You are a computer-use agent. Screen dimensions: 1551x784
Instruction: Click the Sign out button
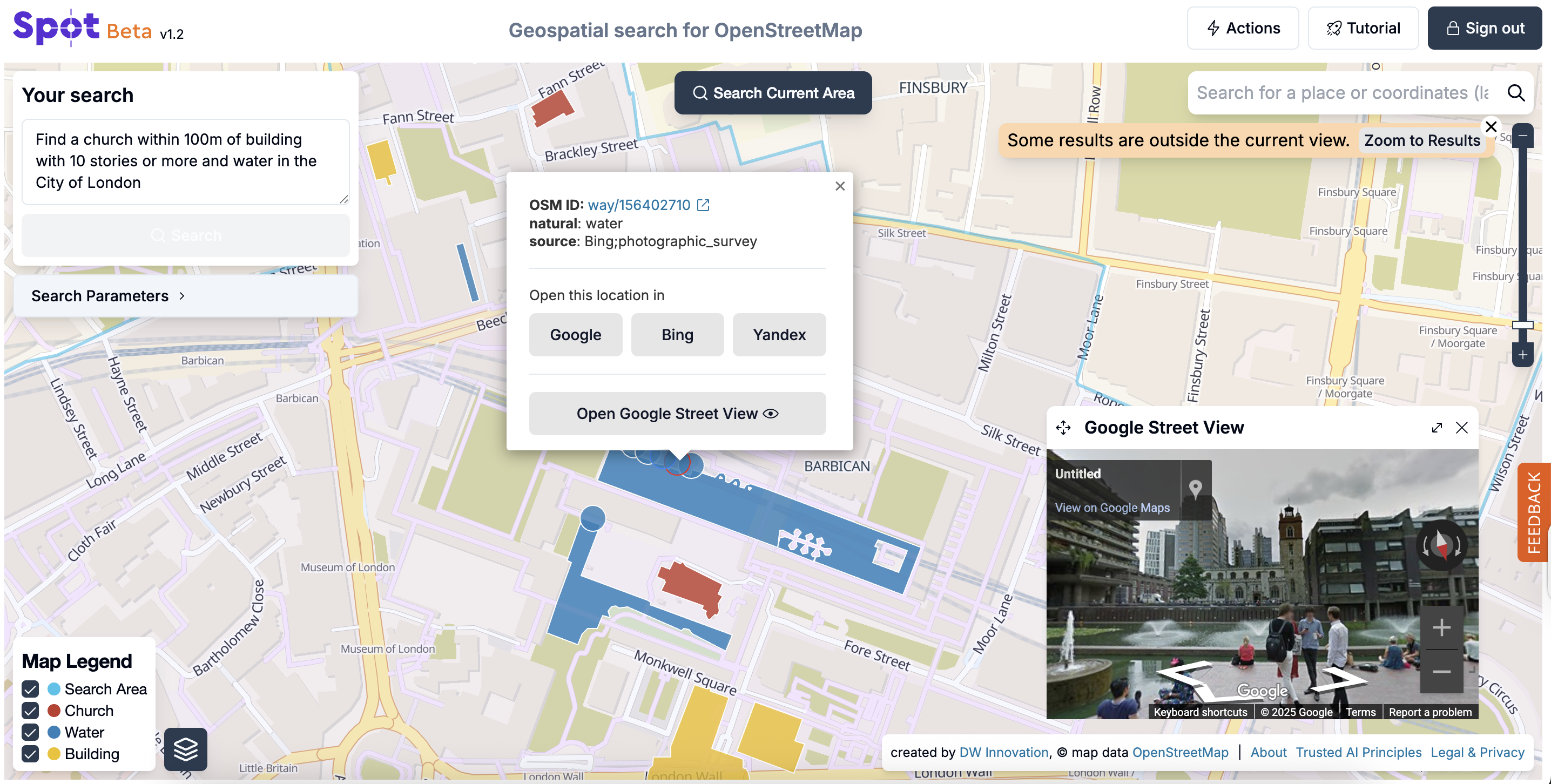click(x=1485, y=28)
